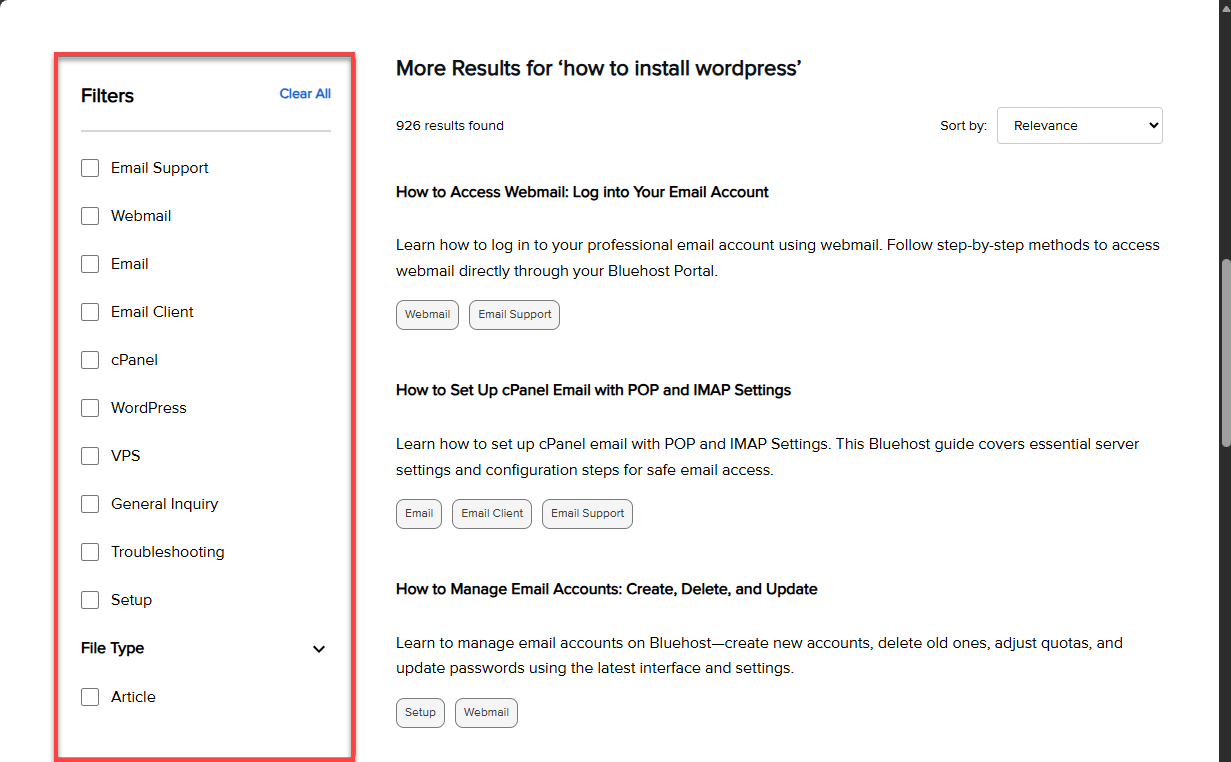The image size is (1231, 762).
Task: Open the How to Manage Email Accounts article
Action: [606, 589]
